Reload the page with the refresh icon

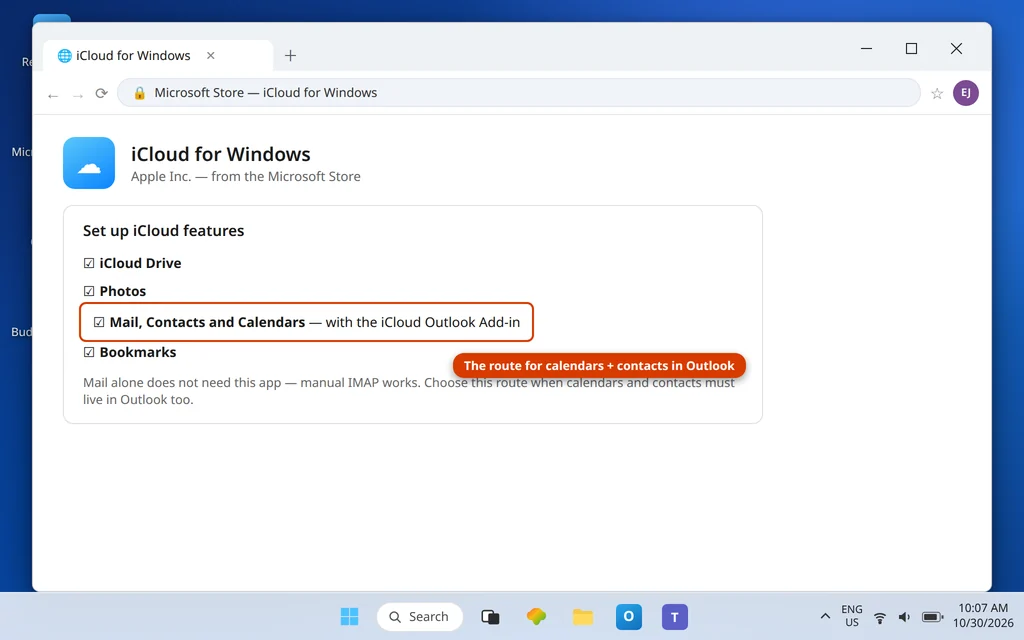click(101, 93)
